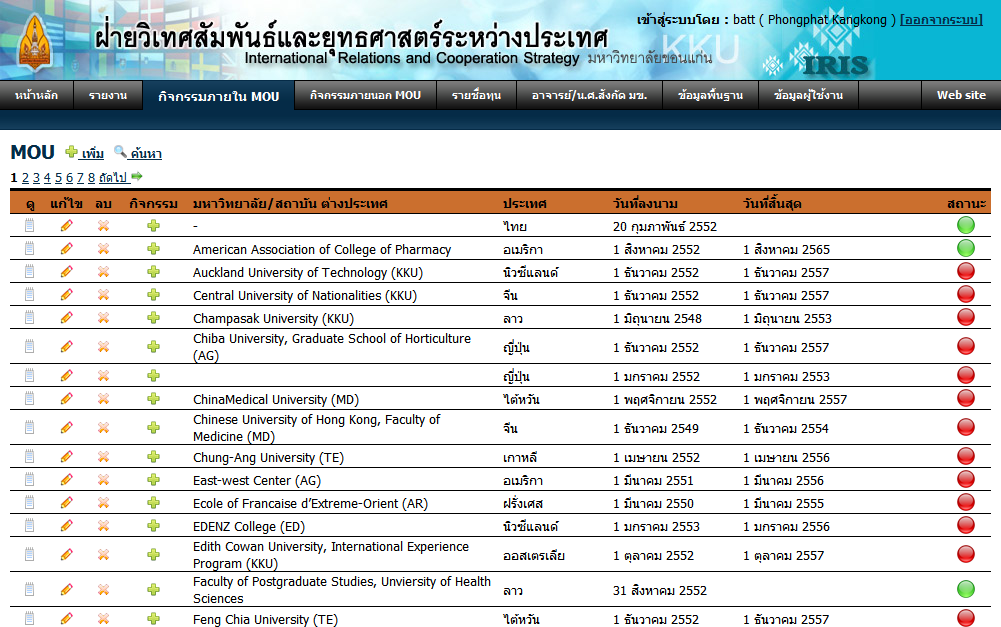Edit the Feng Chia University (TE) row
Screen dimensions: 1001x627
pyautogui.click(x=66, y=618)
